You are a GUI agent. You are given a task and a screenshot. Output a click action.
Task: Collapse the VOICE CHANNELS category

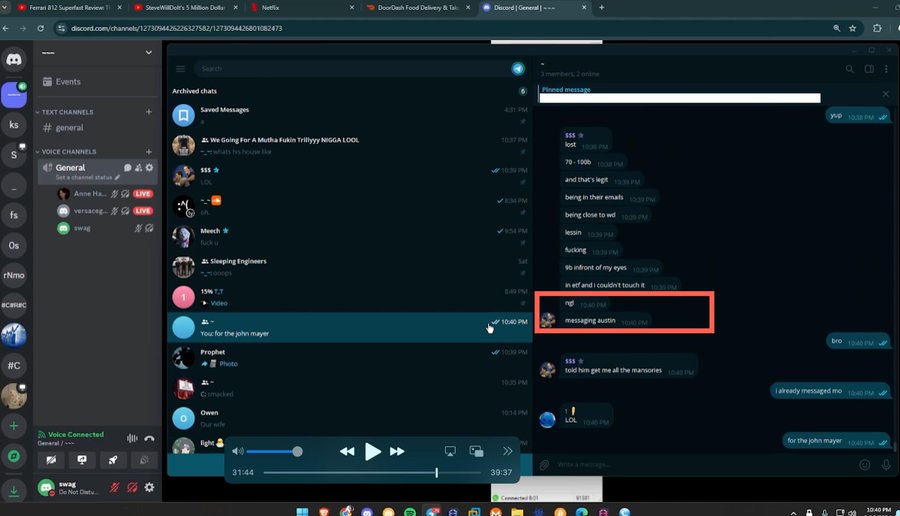pos(65,152)
